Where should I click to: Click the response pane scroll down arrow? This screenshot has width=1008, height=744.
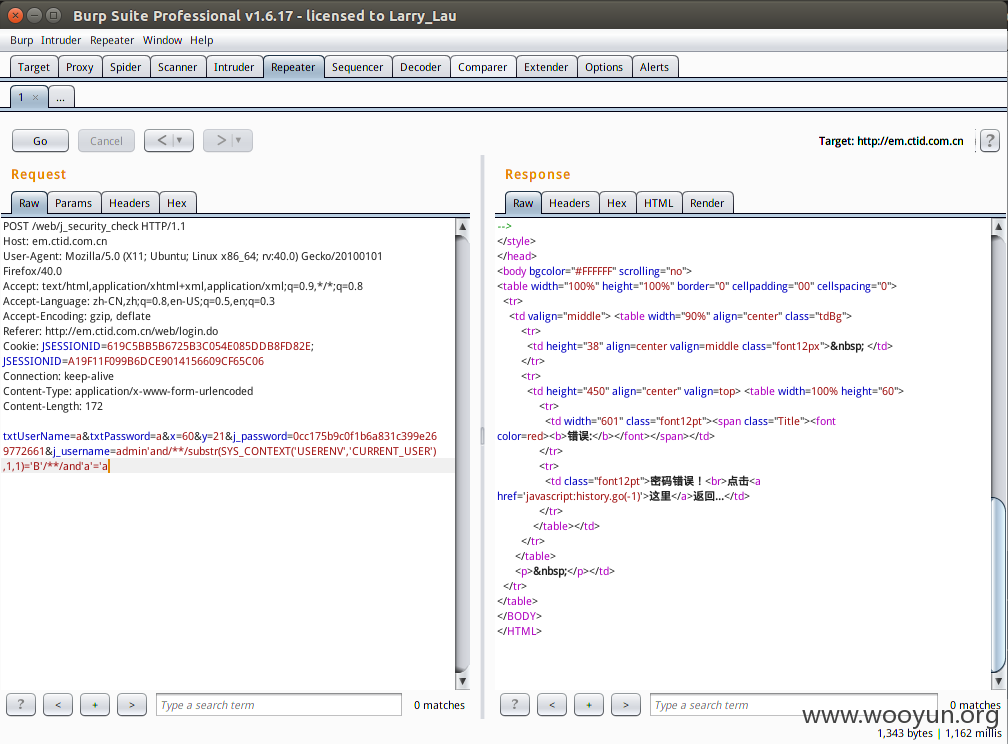(x=998, y=681)
